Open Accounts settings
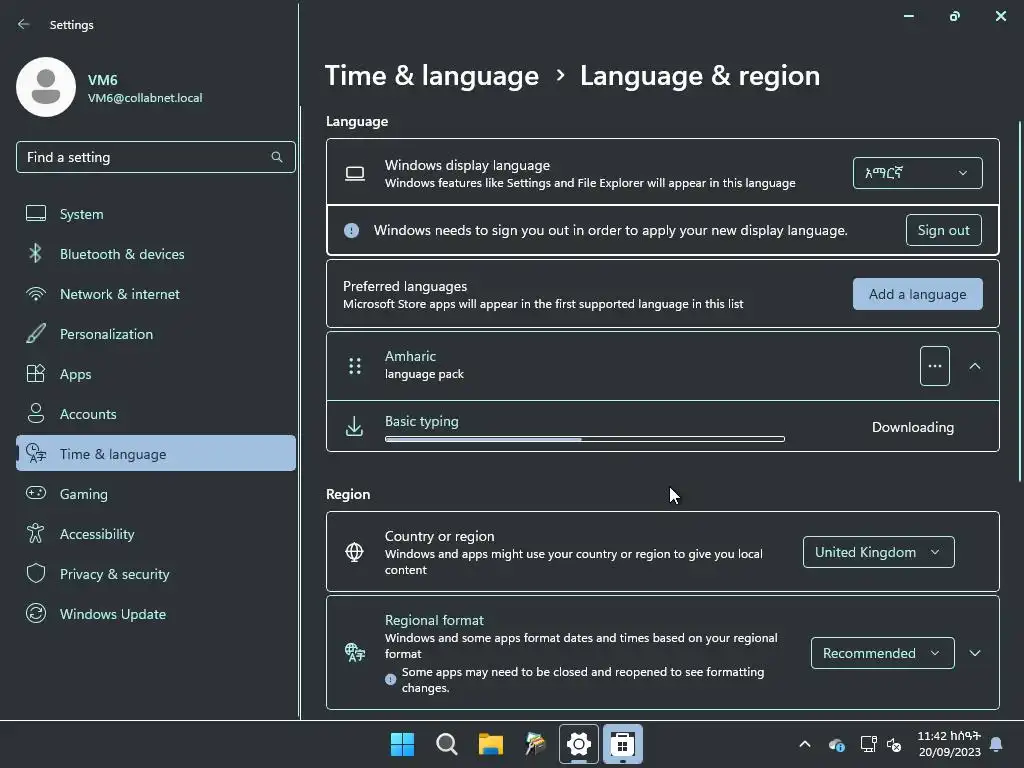1024x768 pixels. pyautogui.click(x=155, y=414)
